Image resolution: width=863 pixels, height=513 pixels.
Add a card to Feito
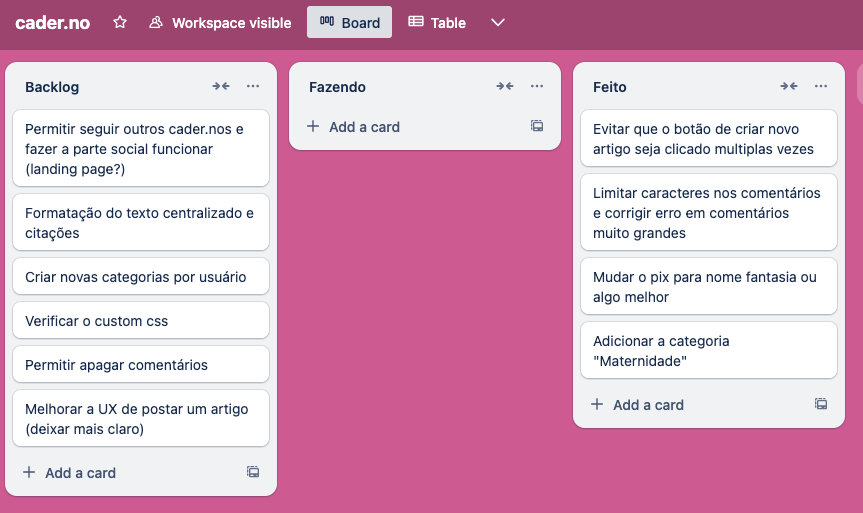pyautogui.click(x=695, y=405)
